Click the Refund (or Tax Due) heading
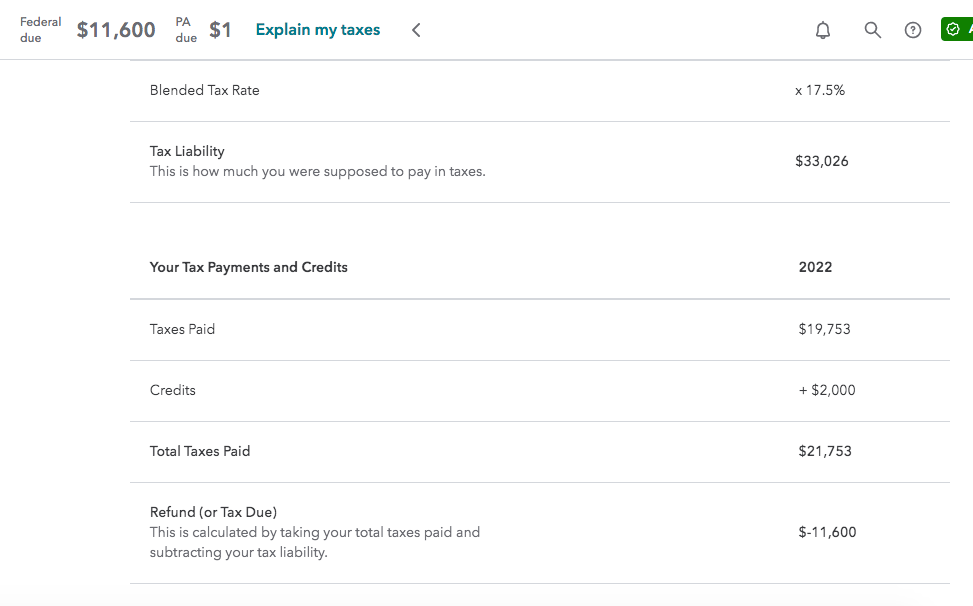 [213, 512]
